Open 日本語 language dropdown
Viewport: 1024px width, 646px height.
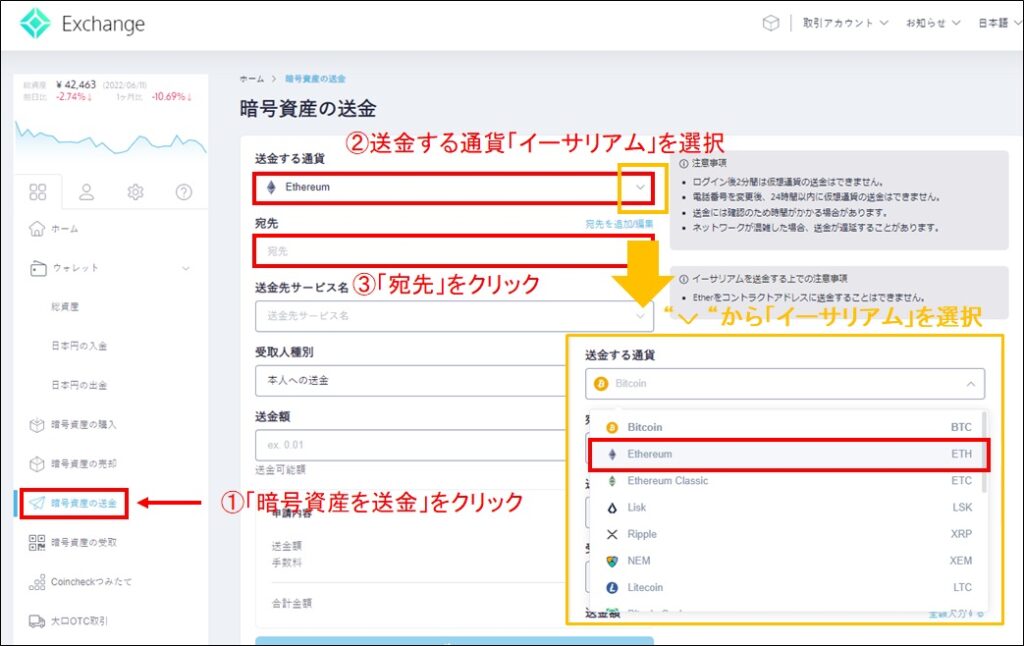click(999, 23)
